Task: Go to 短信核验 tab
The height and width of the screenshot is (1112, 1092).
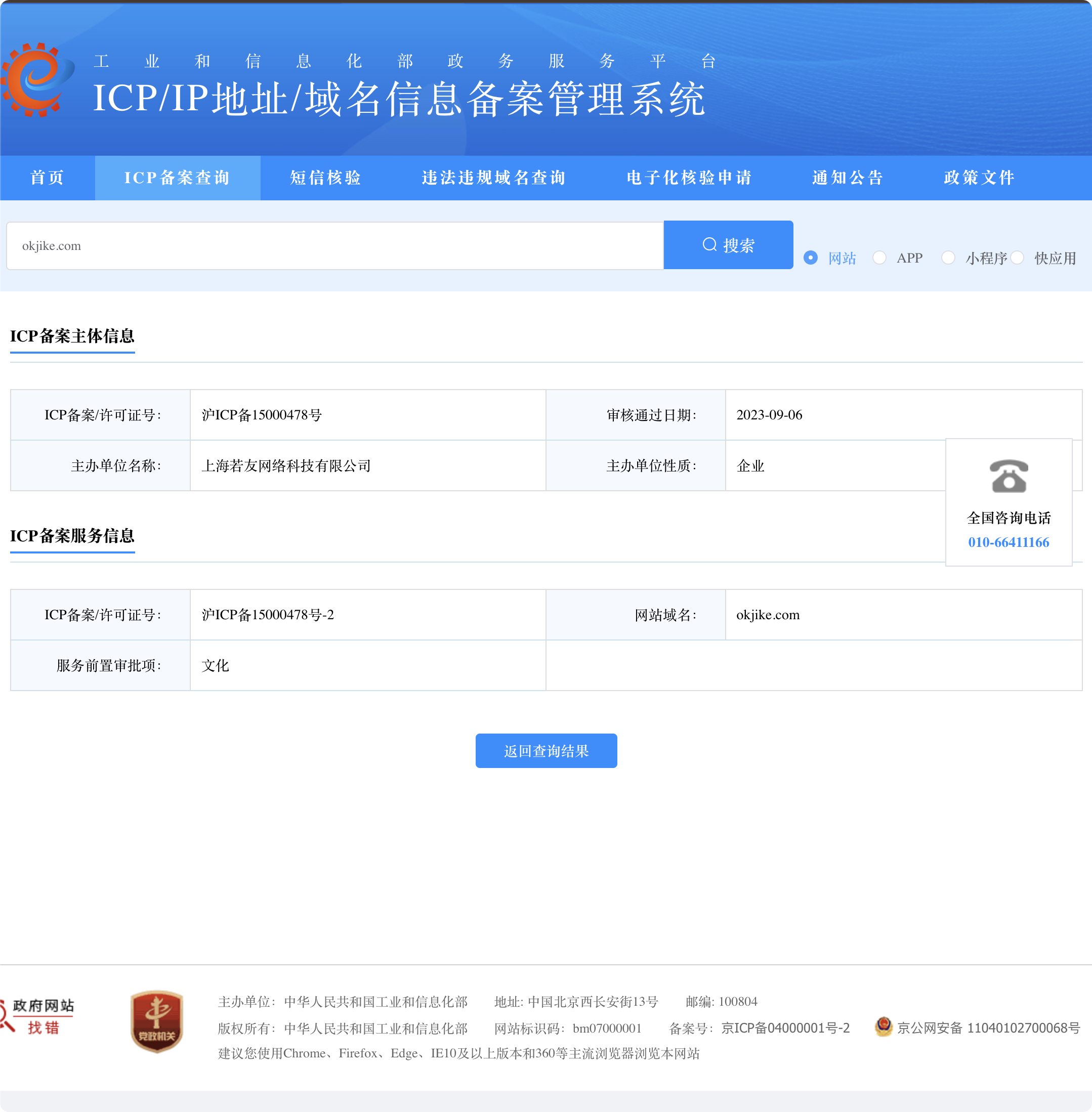Action: [325, 178]
